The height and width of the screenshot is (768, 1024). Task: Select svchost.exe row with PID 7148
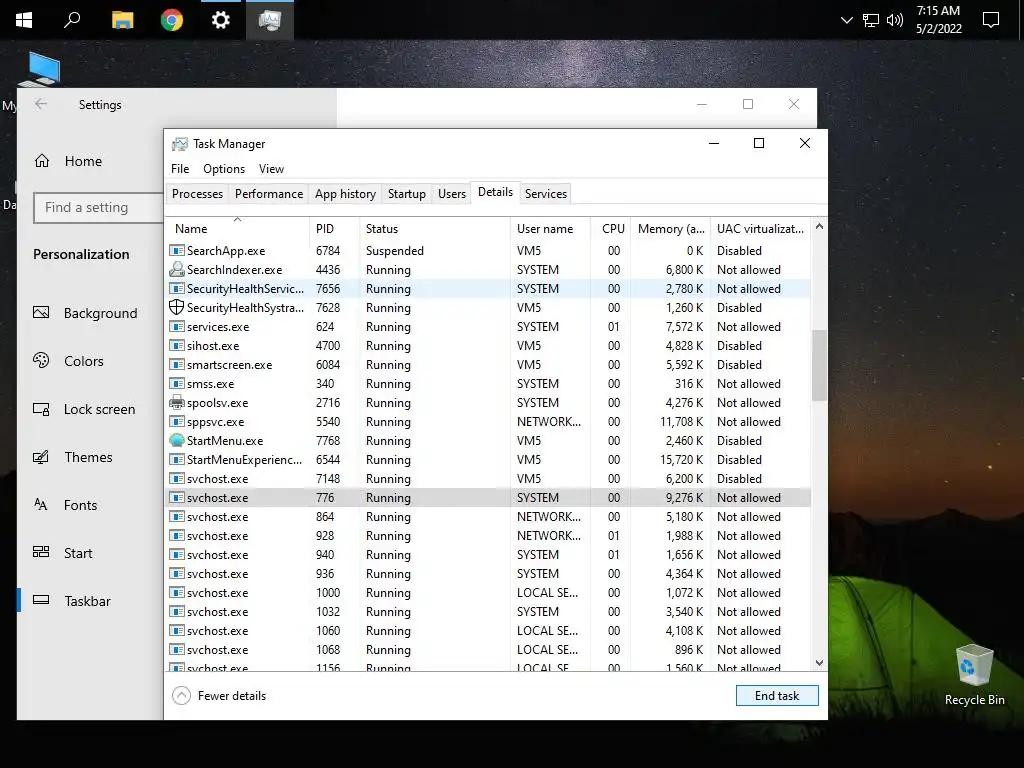488,479
